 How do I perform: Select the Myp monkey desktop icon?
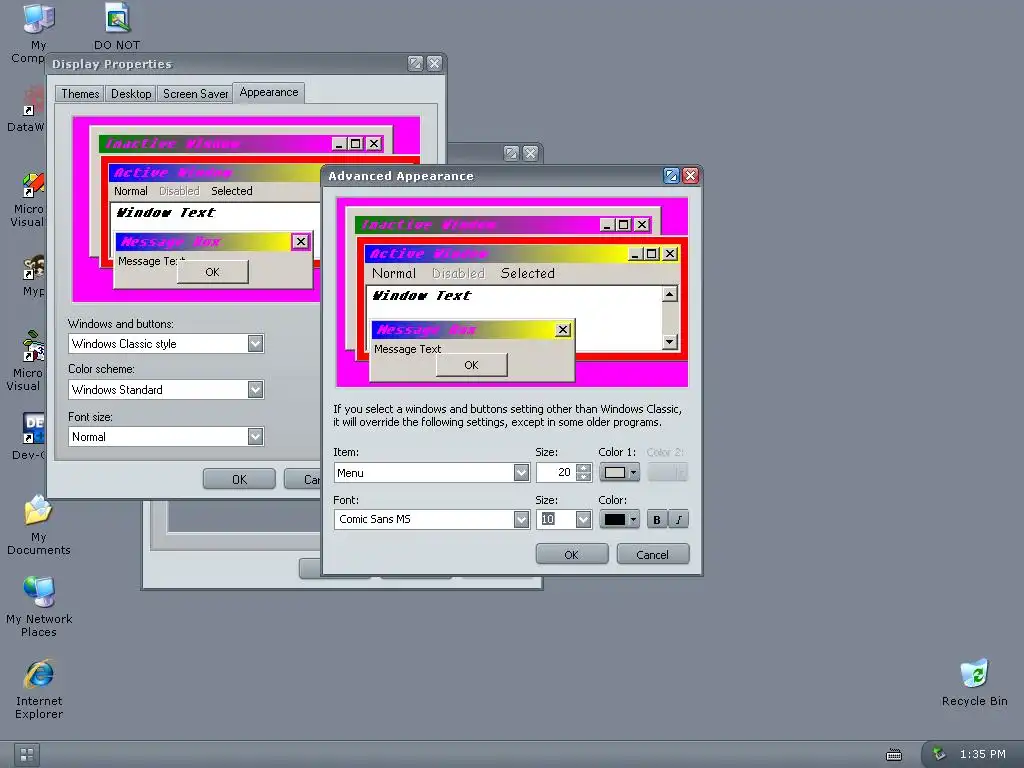coord(33,268)
